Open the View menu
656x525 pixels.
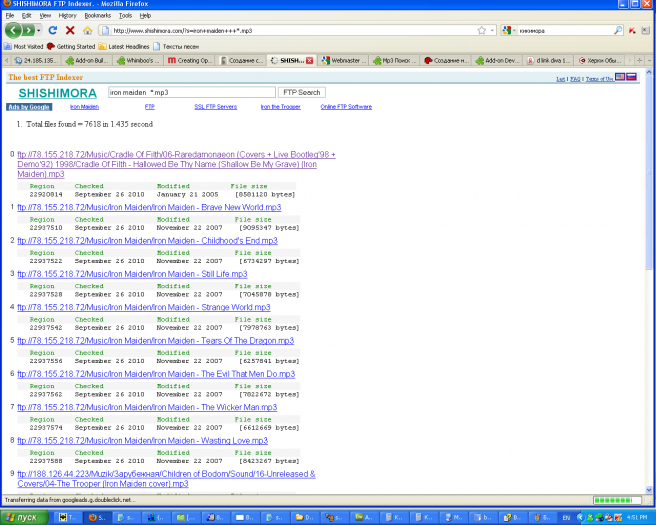[x=45, y=15]
